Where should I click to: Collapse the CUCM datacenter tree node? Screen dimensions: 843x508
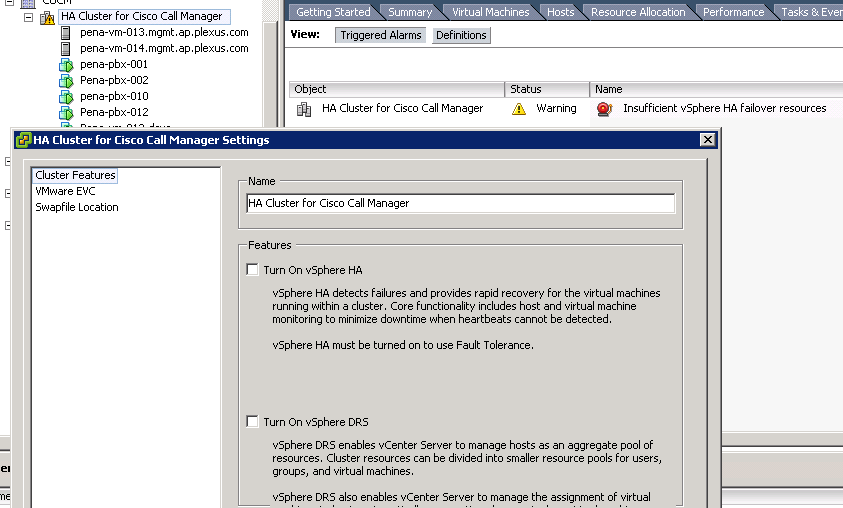[9, 2]
